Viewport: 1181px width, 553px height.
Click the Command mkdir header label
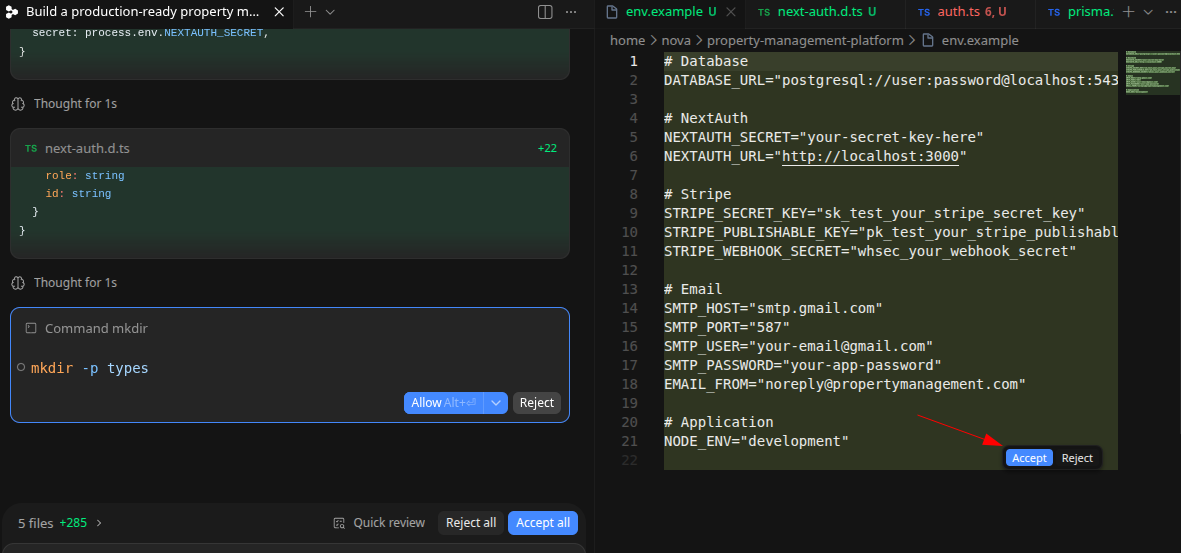point(96,328)
